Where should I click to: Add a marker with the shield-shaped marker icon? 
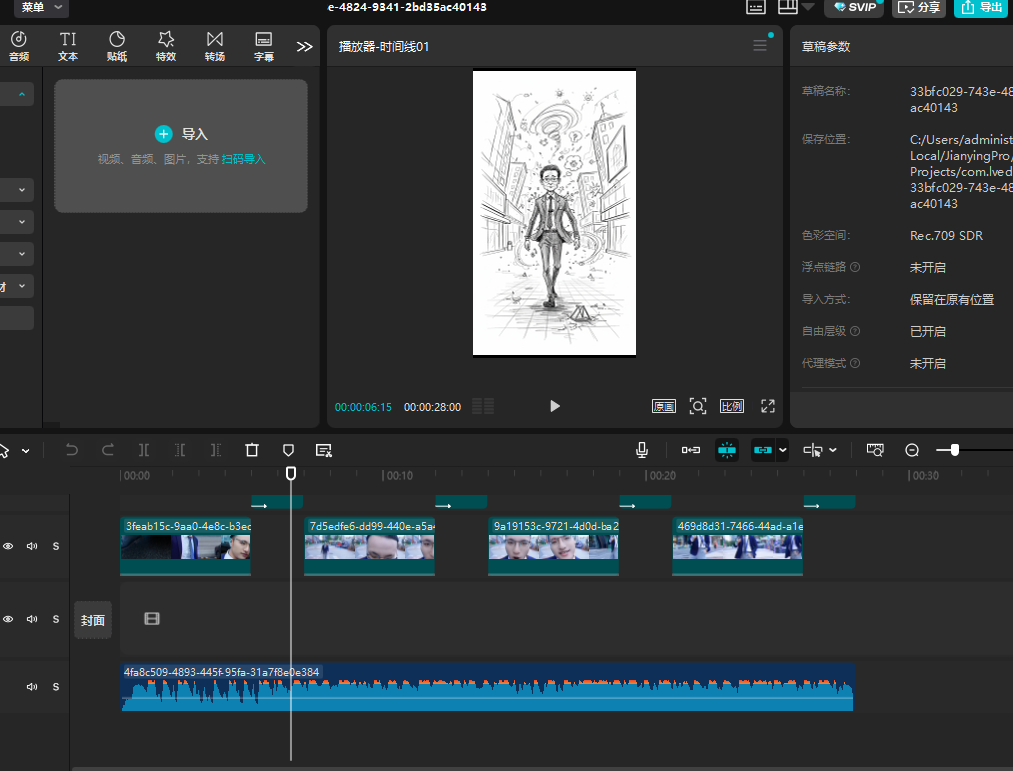[288, 450]
